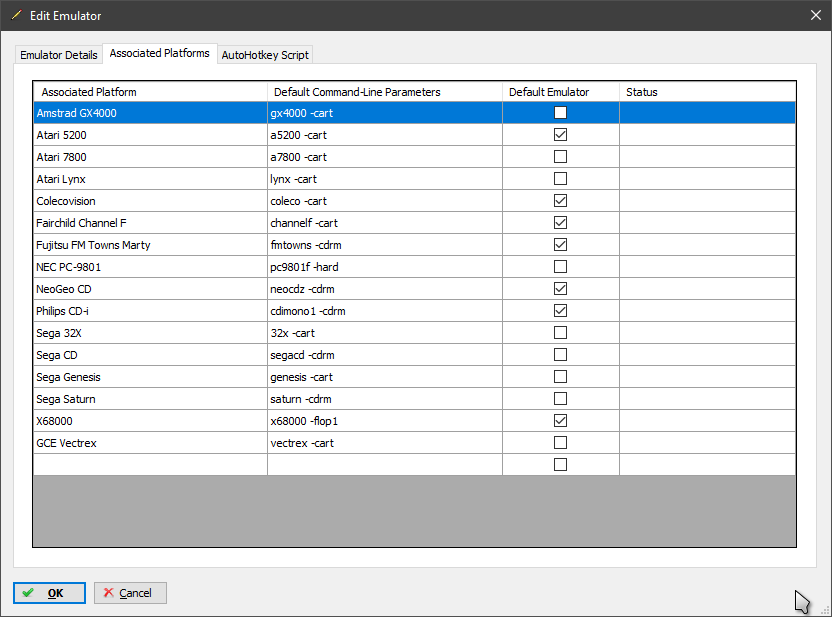Disable default emulator for Fairchild Channel F

coord(560,223)
